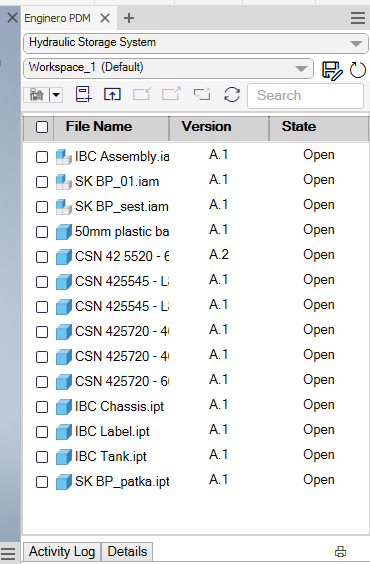The width and height of the screenshot is (370, 564).
Task: Click the circular reload icon beside workspace
Action: coord(357,70)
